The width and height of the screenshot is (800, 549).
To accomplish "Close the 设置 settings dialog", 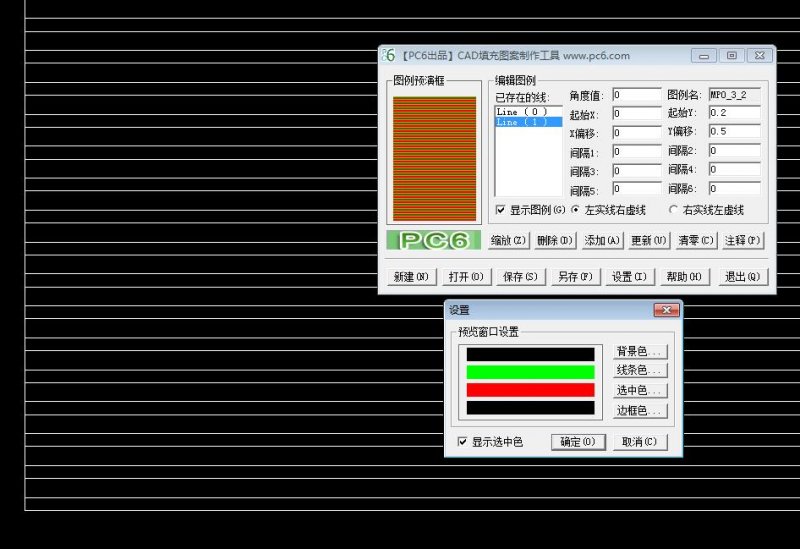I will click(666, 310).
